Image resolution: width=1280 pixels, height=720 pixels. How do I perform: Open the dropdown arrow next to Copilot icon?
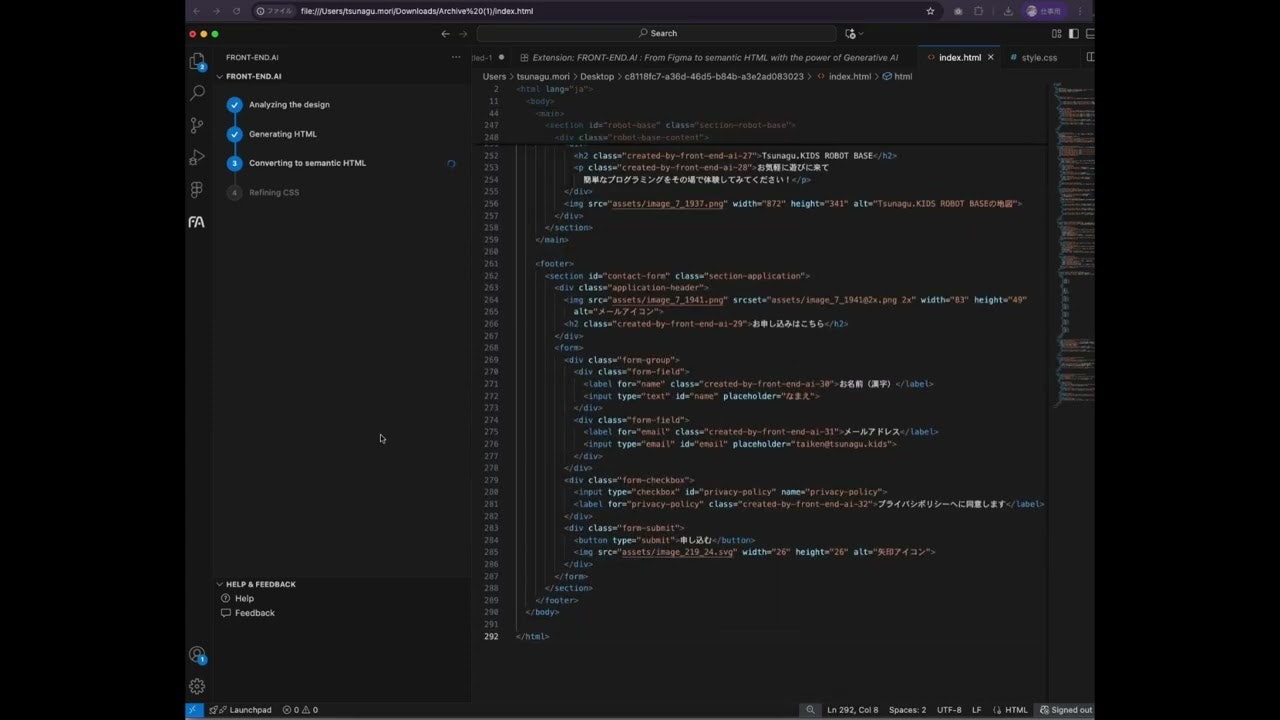(x=862, y=34)
